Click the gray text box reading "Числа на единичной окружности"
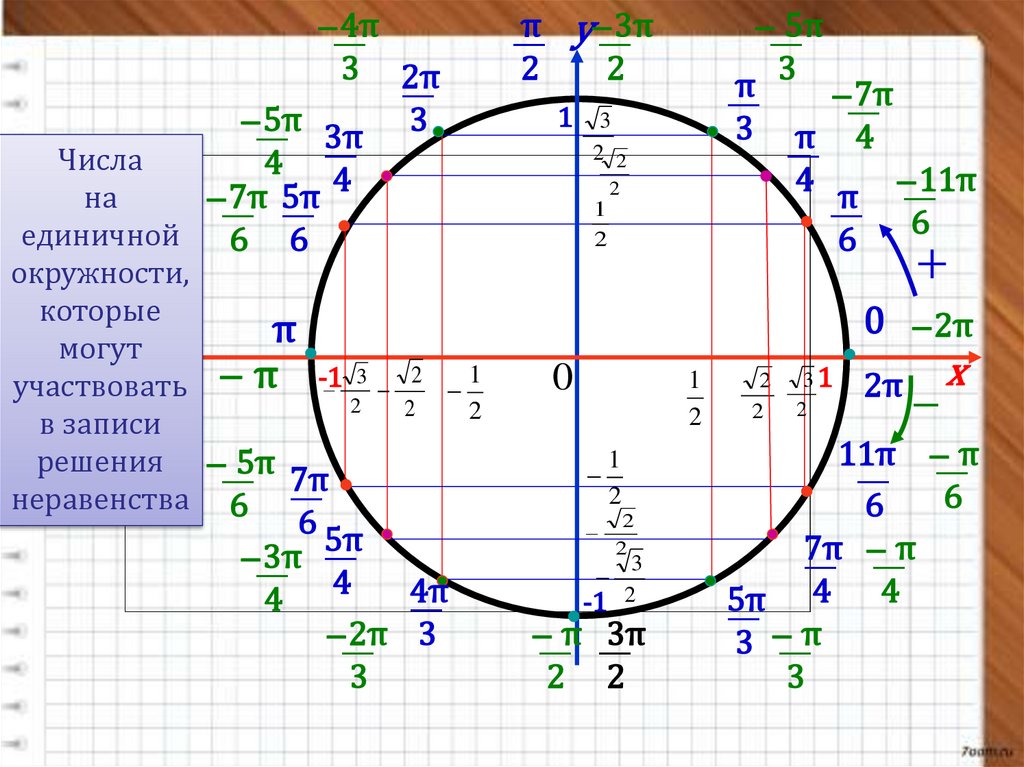The image size is (1024, 767). tap(101, 330)
